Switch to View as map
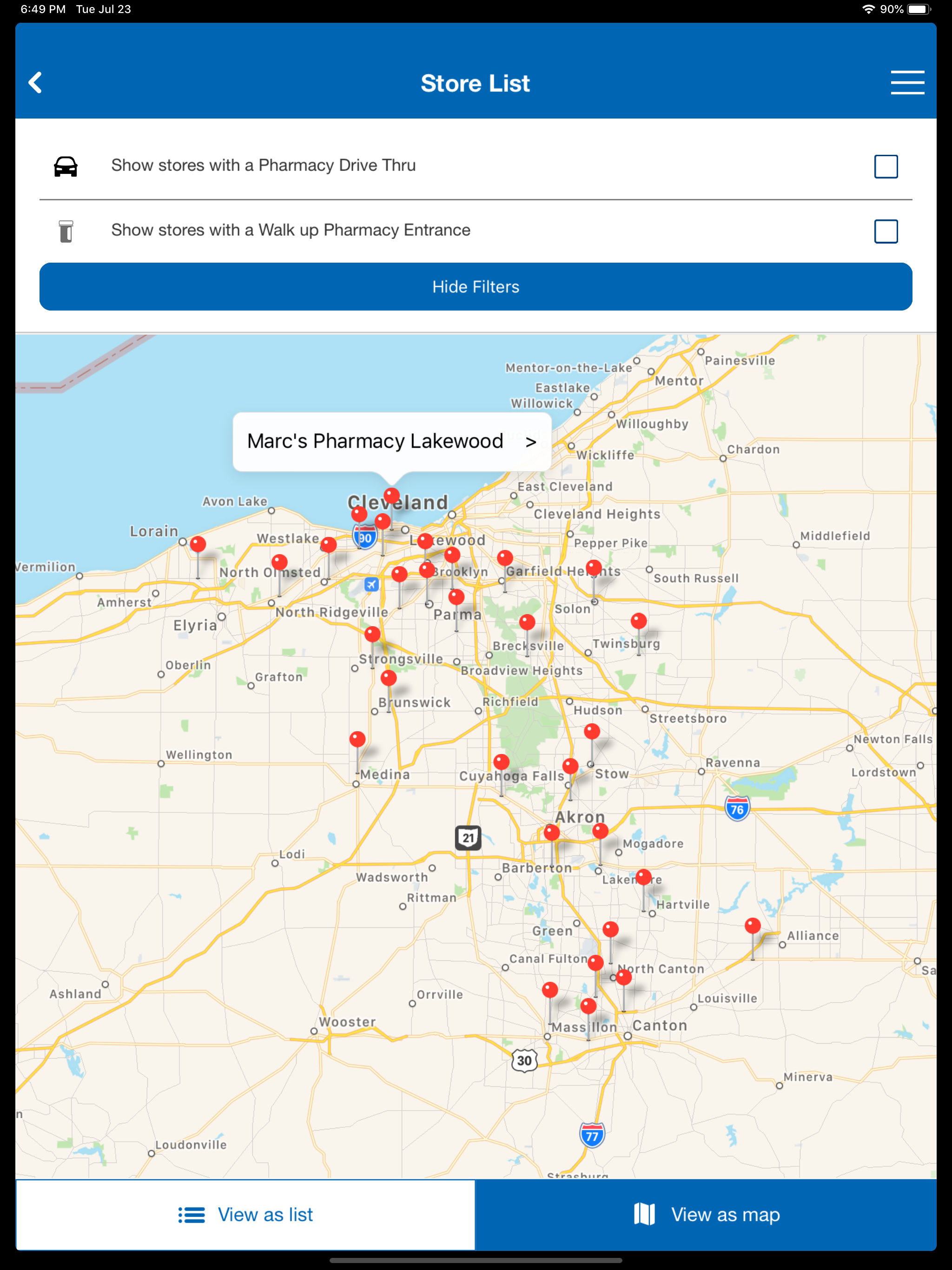952x1270 pixels. 706,1214
